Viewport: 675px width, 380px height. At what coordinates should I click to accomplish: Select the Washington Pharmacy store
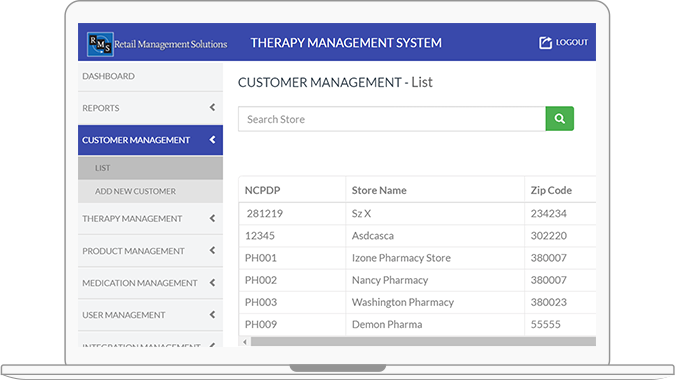pyautogui.click(x=403, y=302)
